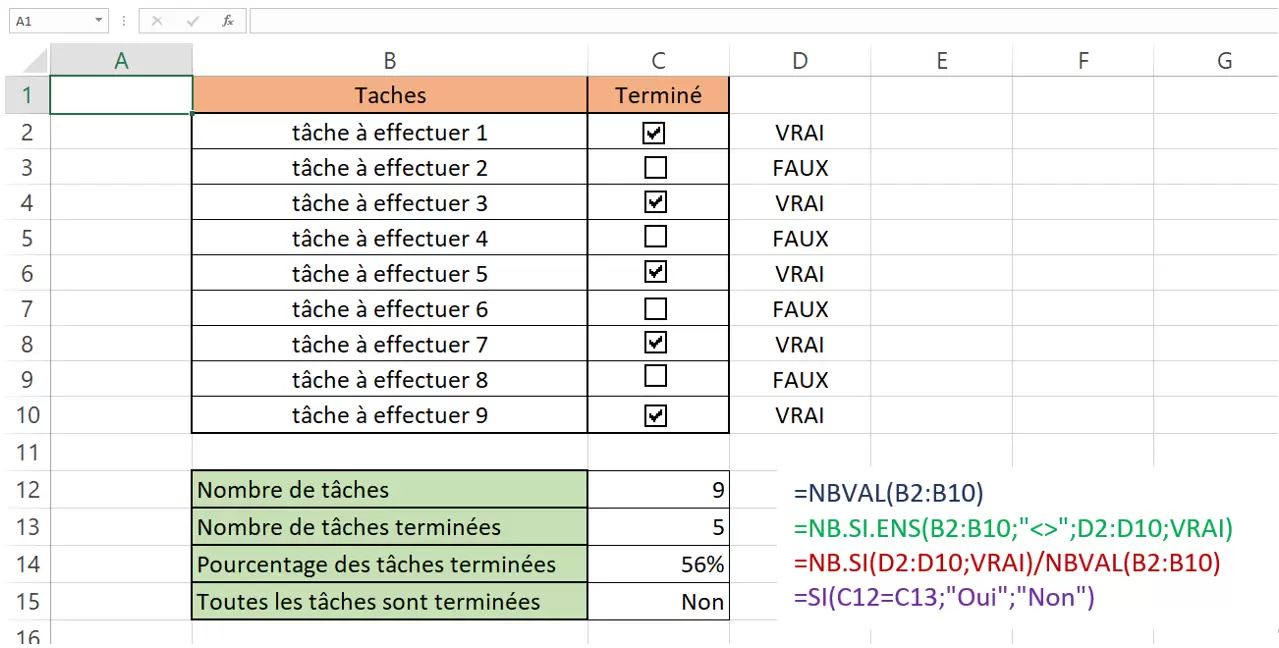Click the Enter checkmark icon near the formula bar
This screenshot has height=648, width=1279.
(x=192, y=20)
